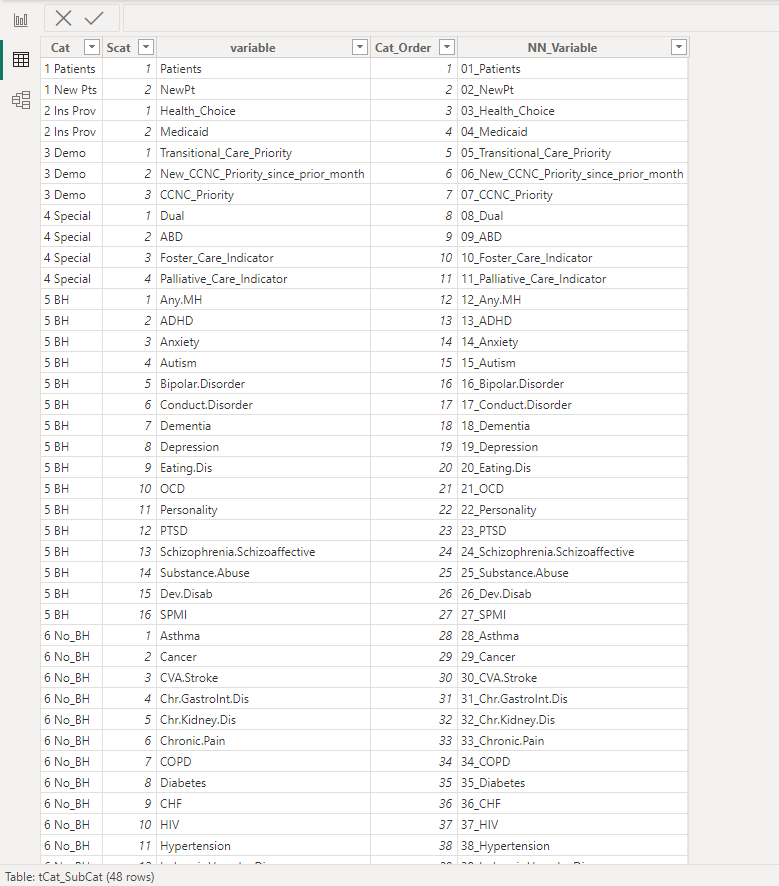
Task: Click the 'CHF' variable cell
Action: [x=263, y=804]
